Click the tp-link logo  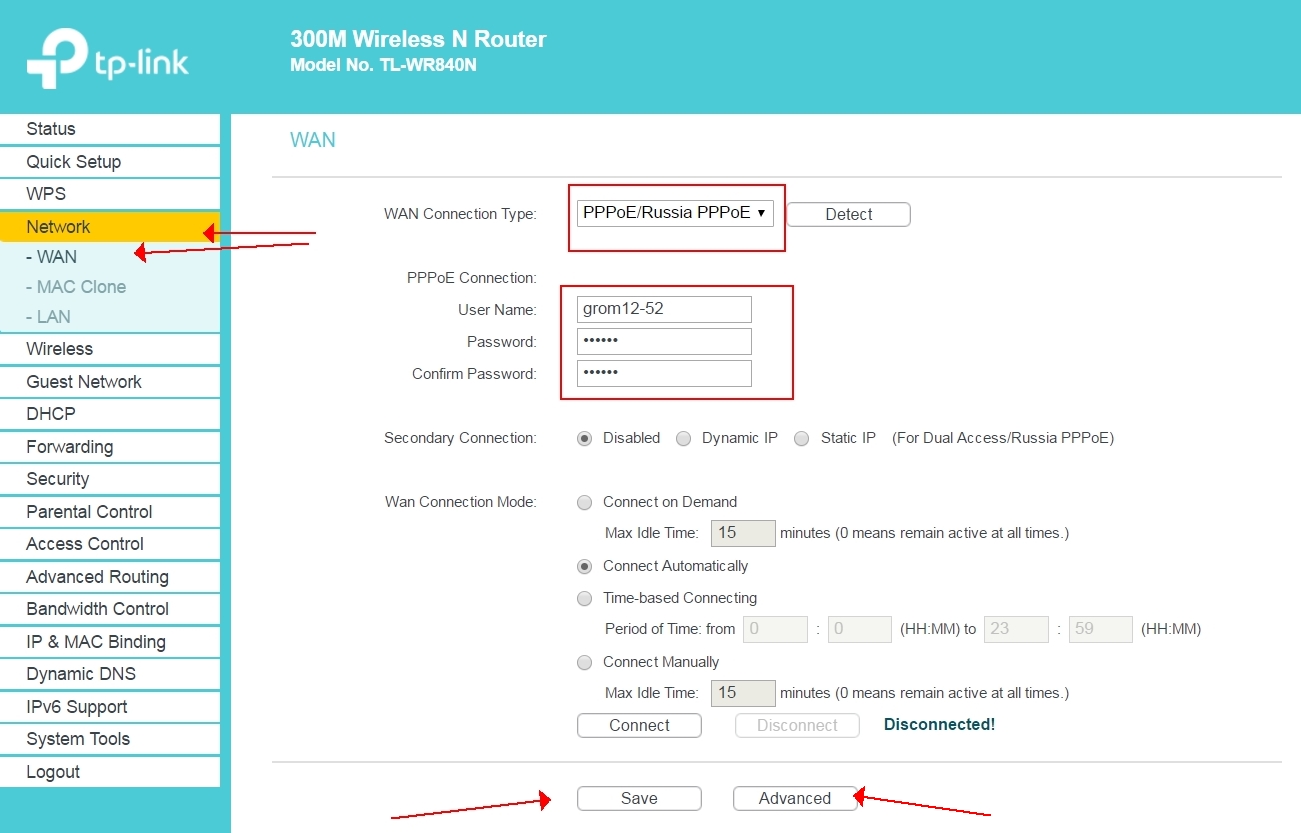(x=108, y=60)
